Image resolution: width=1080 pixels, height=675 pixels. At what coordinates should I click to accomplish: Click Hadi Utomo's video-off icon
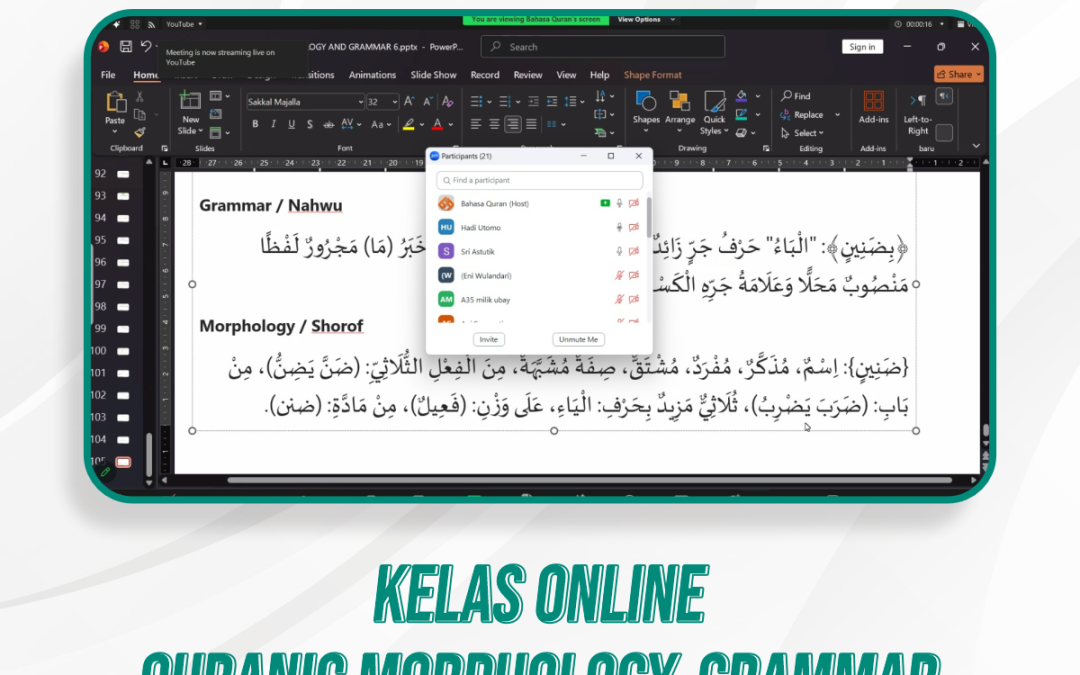tap(634, 227)
